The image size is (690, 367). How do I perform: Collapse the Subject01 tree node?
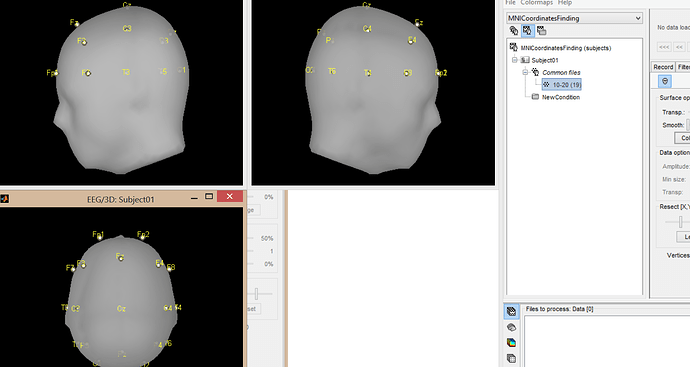coord(514,60)
